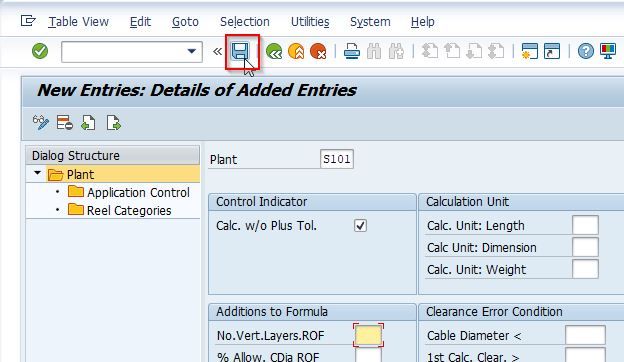The height and width of the screenshot is (362, 624).
Task: Click the Plant field showing S101
Action: (337, 159)
